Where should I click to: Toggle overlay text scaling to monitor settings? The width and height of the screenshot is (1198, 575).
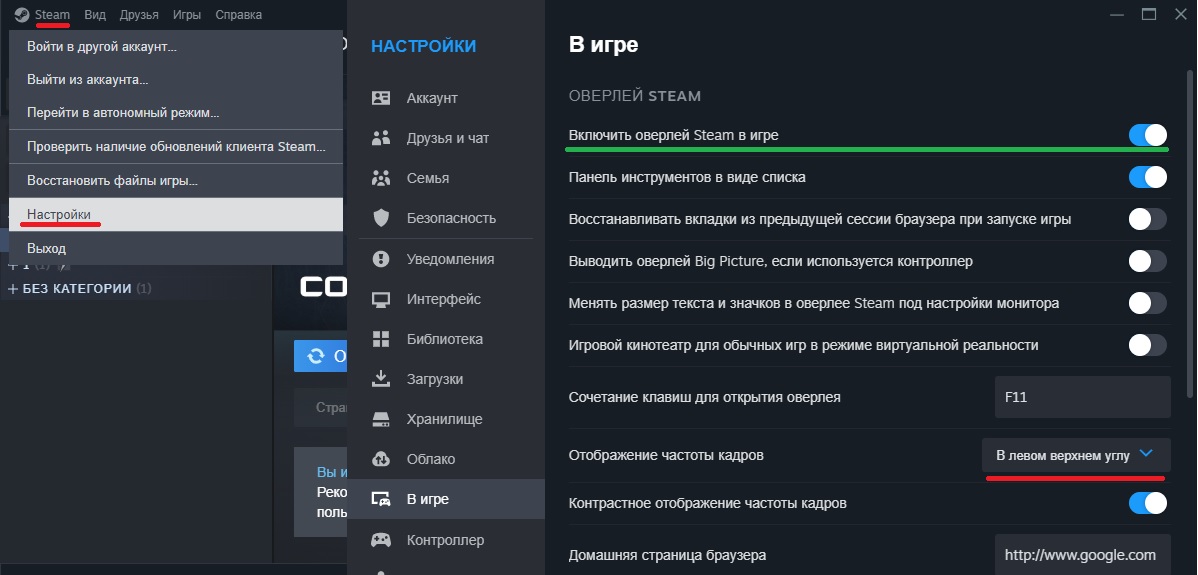(1148, 303)
